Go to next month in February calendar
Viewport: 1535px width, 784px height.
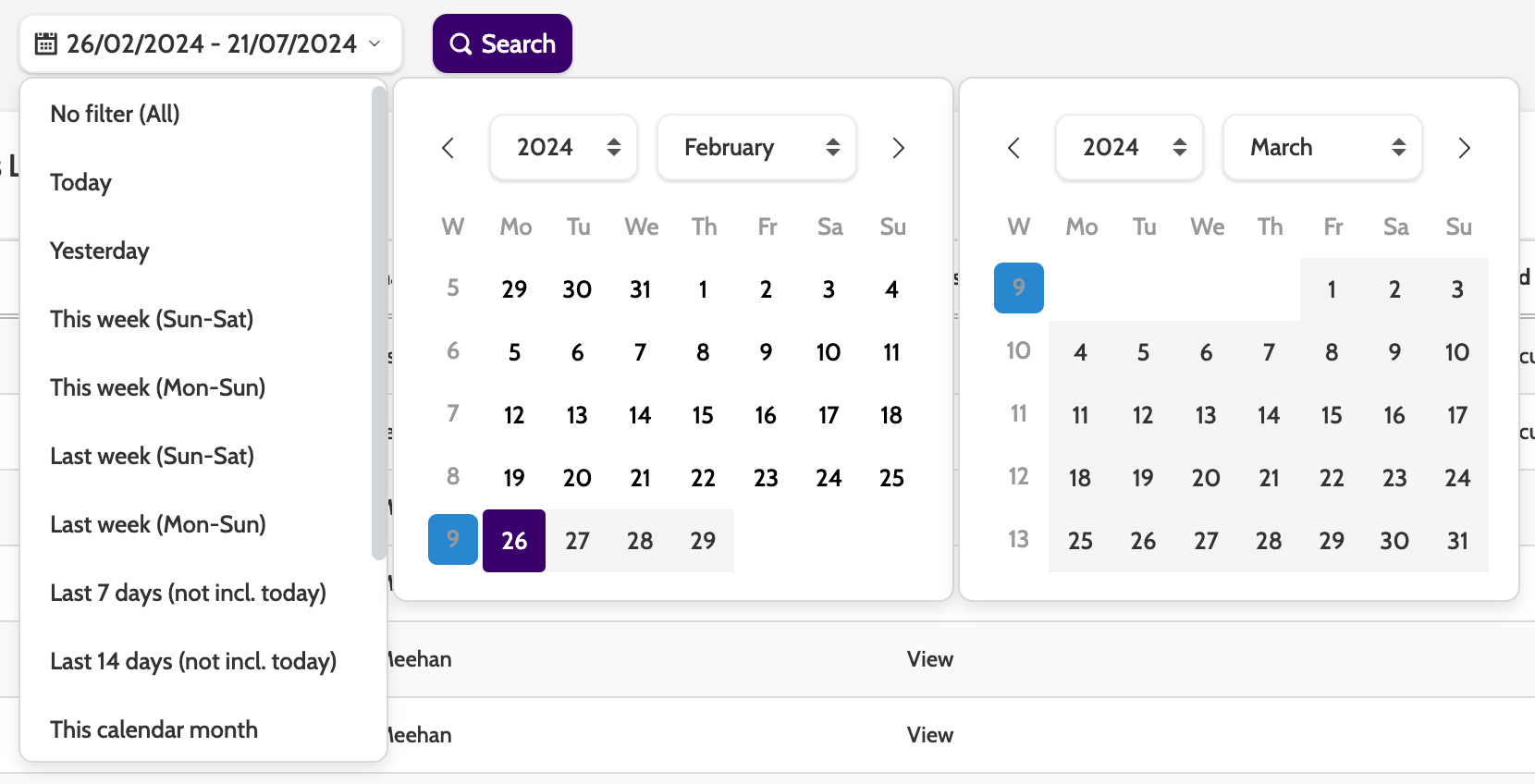[898, 148]
